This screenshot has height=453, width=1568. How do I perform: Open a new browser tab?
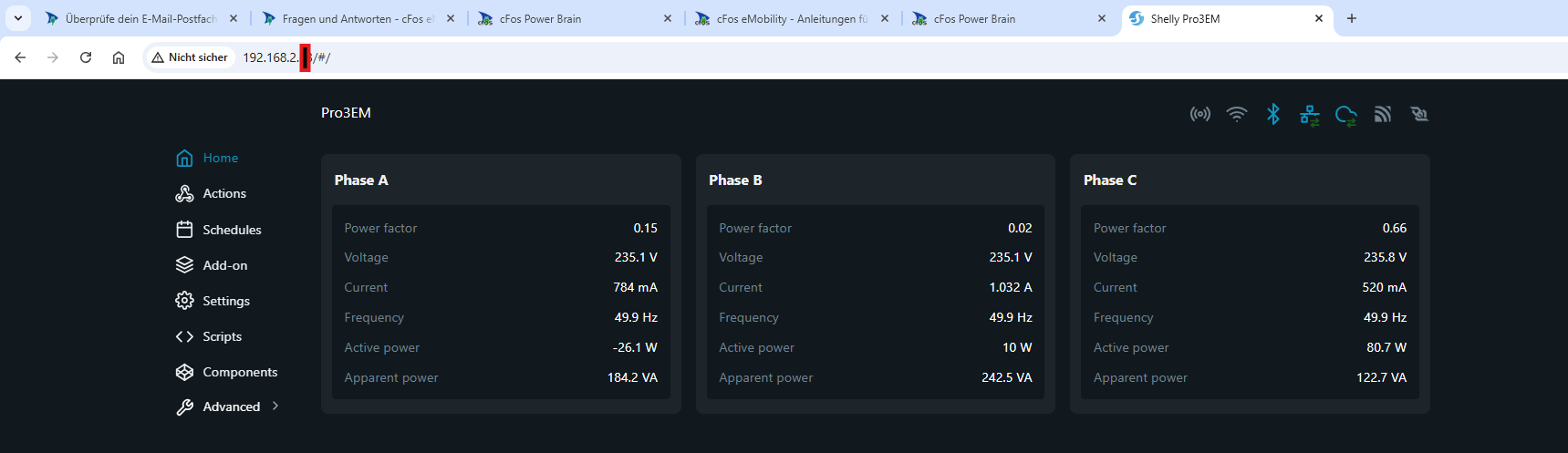[x=1352, y=18]
